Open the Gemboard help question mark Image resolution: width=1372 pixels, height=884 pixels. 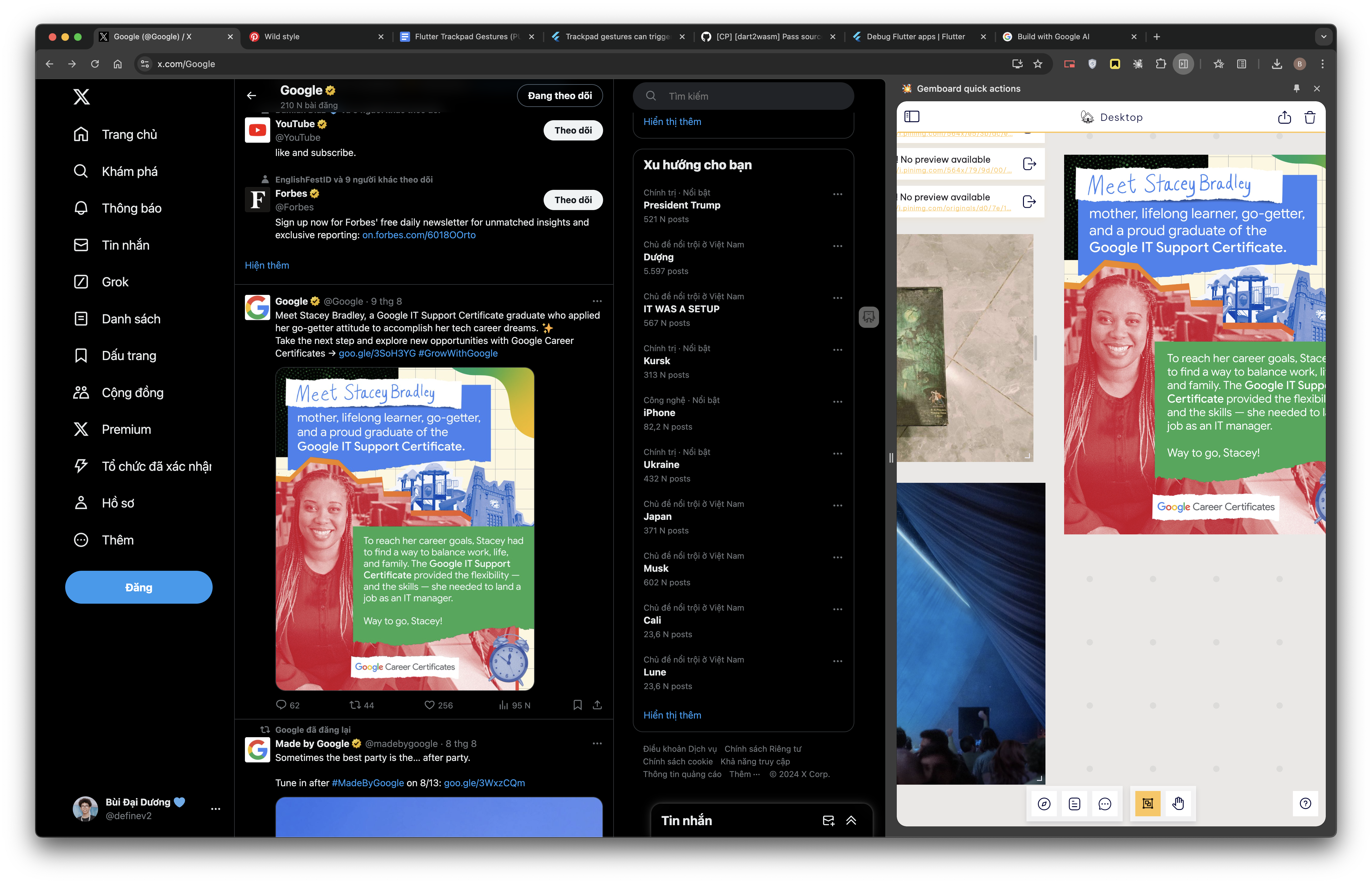[1306, 804]
